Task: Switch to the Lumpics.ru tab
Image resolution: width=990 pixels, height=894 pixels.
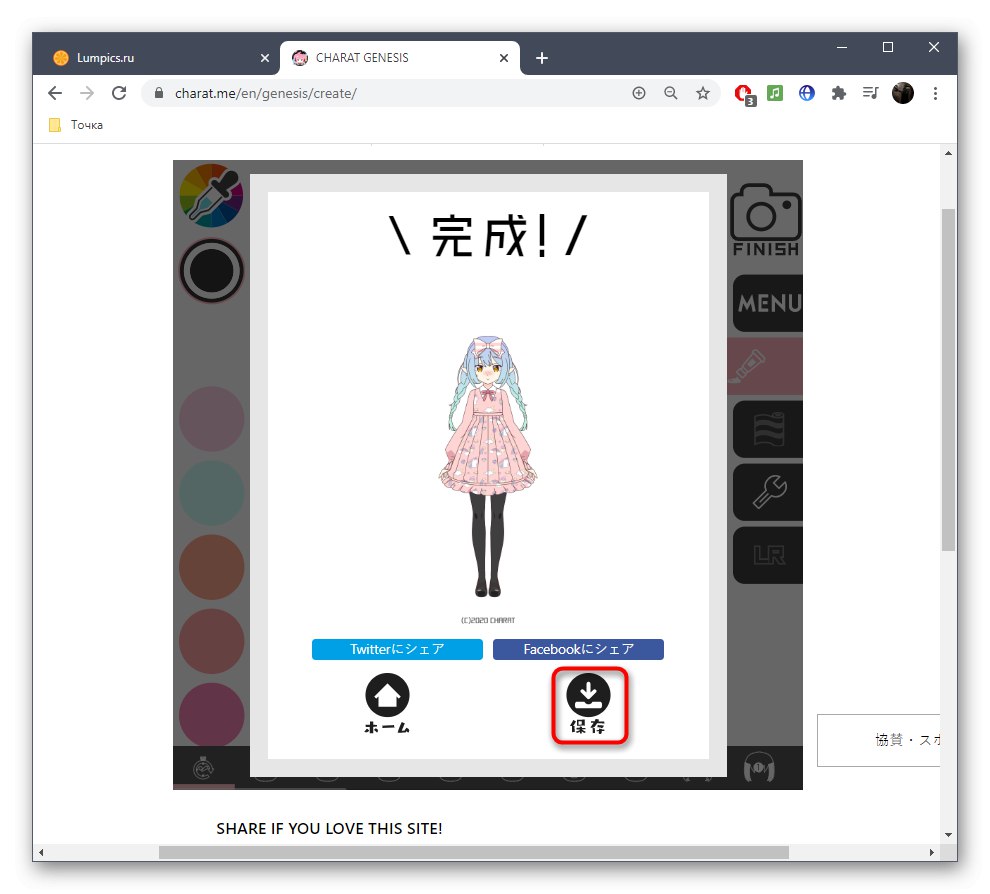Action: (x=158, y=57)
